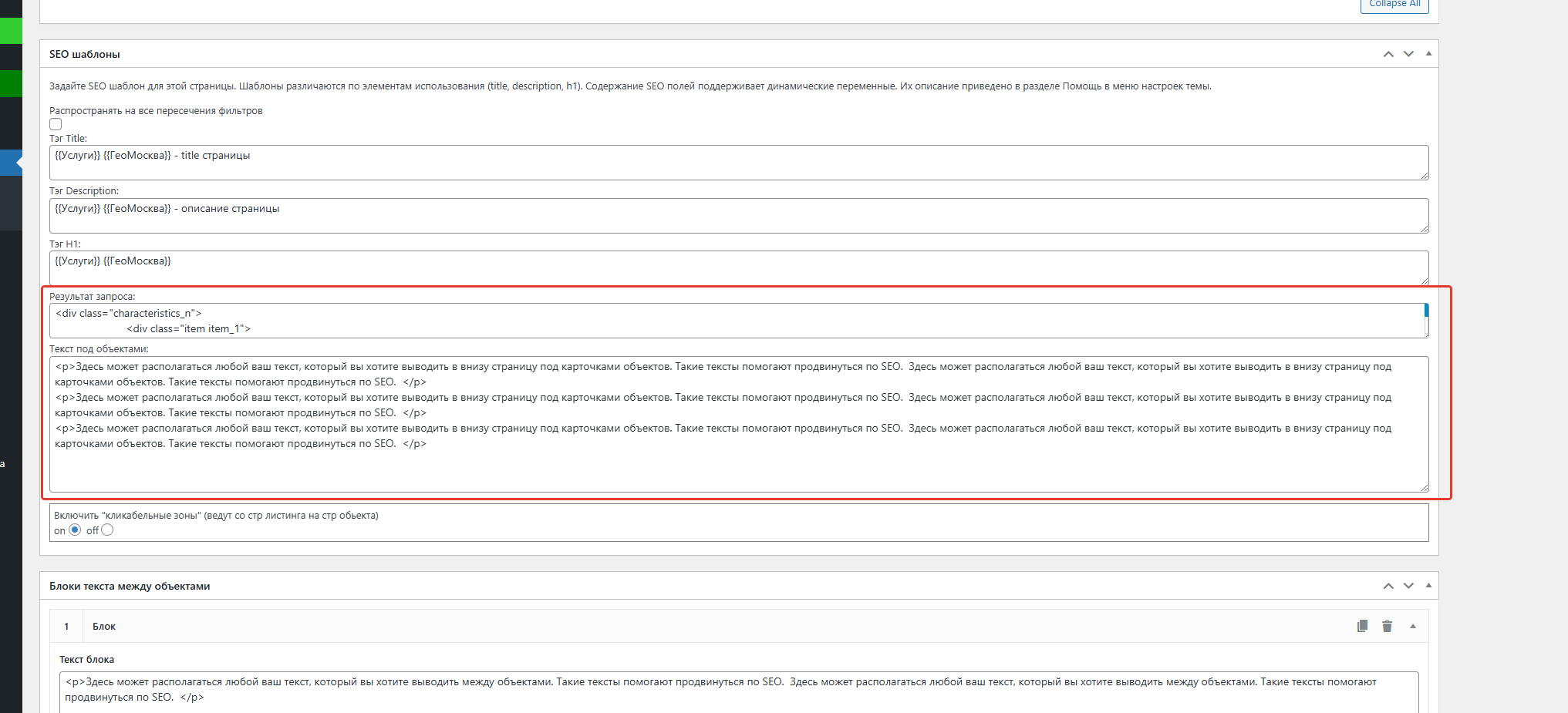Tick the Распространять на все пересечения фильтров checkbox
Viewport: 1568px width, 713px height.
tap(56, 124)
